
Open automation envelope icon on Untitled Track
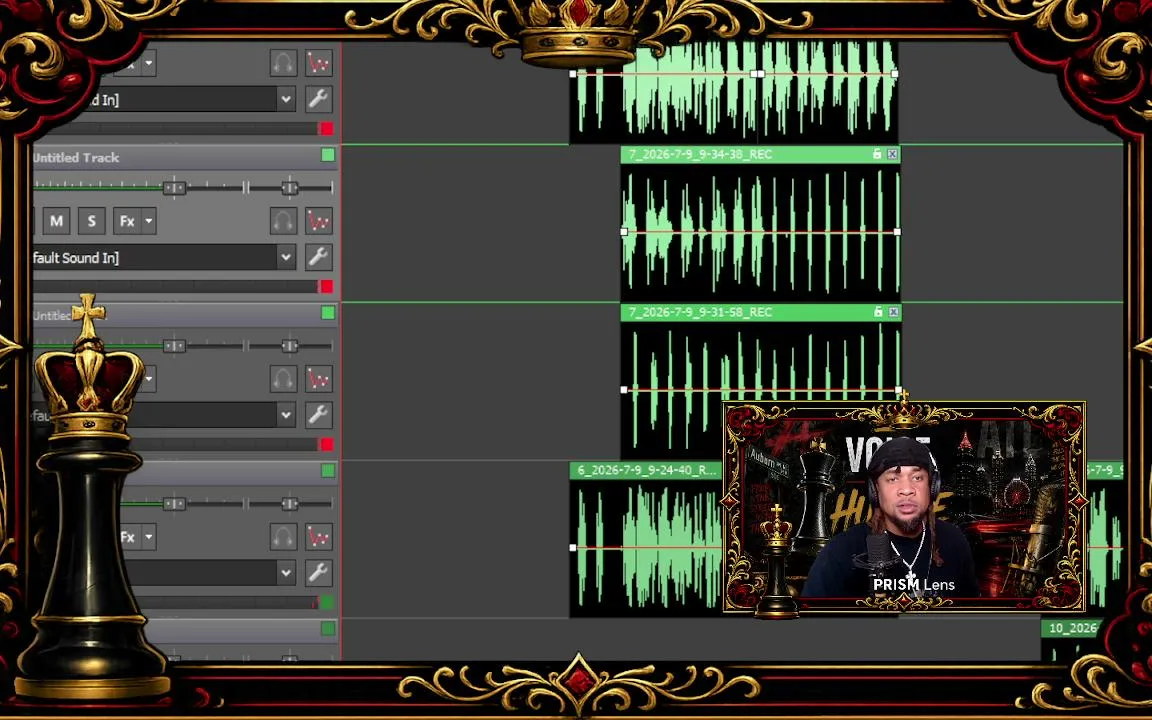pos(319,220)
